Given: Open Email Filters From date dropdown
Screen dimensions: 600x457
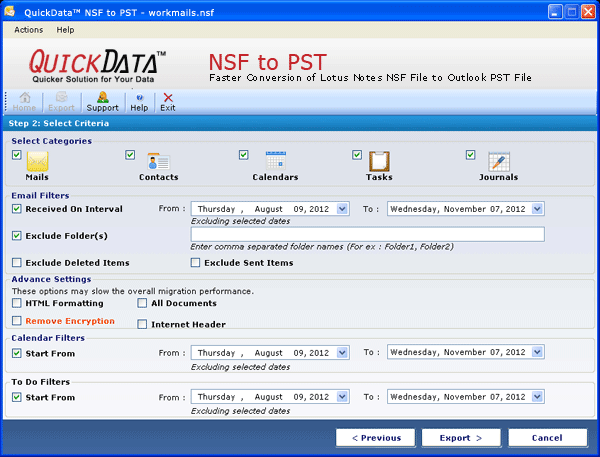Looking at the screenshot, I should click(342, 209).
